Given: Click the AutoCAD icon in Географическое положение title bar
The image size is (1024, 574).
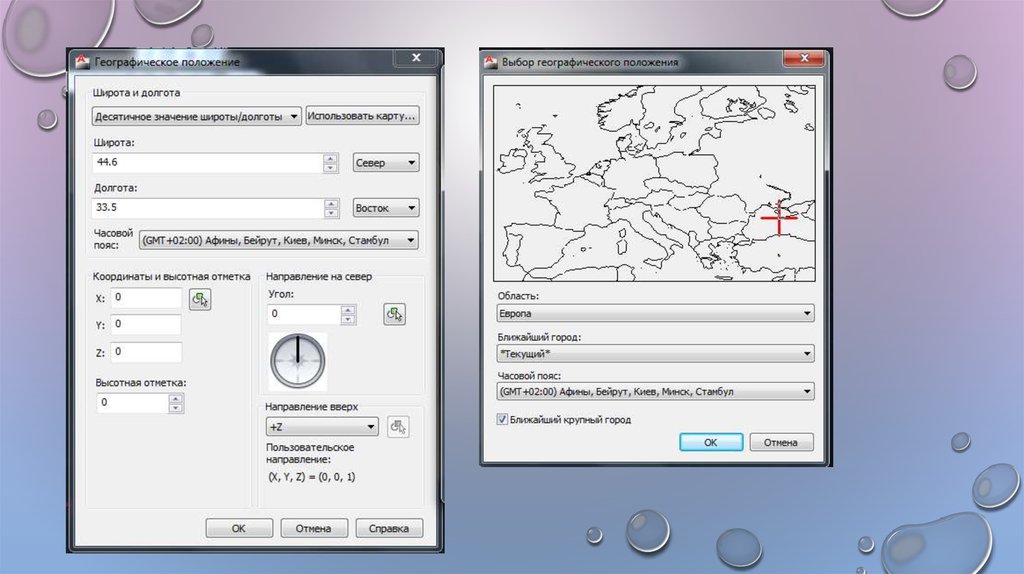Looking at the screenshot, I should (x=84, y=62).
